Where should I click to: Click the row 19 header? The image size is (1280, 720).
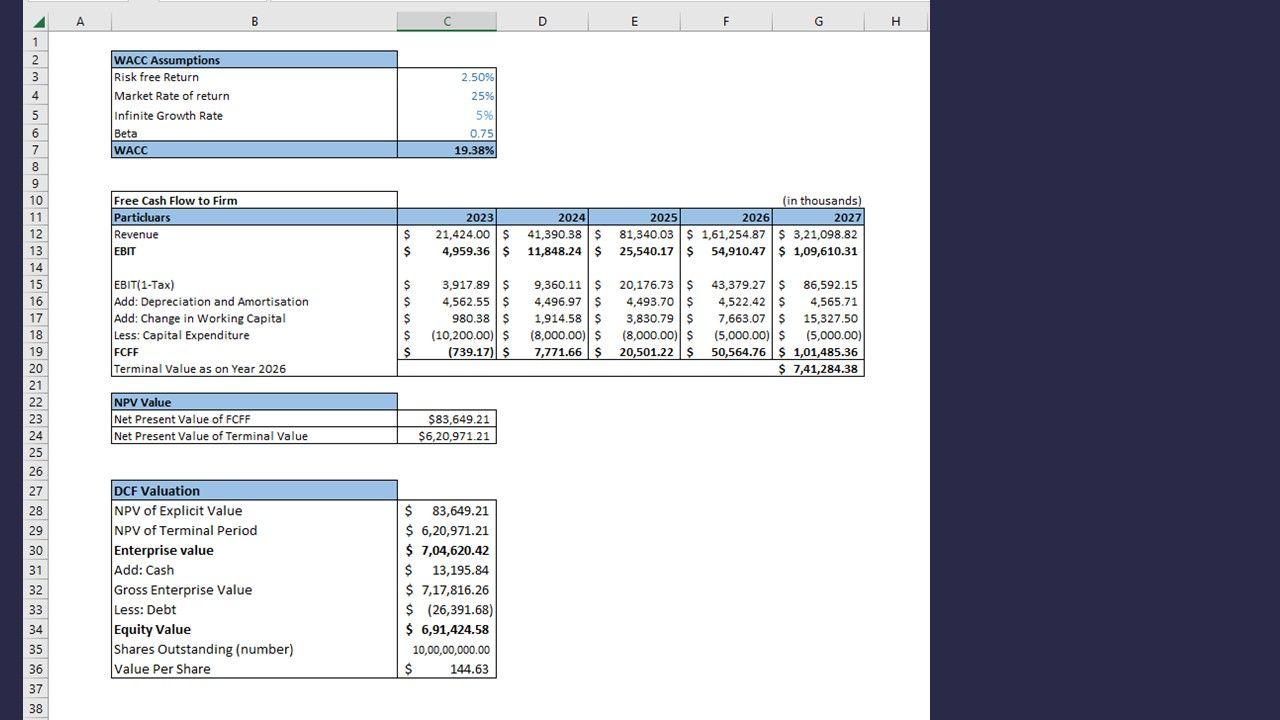pyautogui.click(x=35, y=352)
